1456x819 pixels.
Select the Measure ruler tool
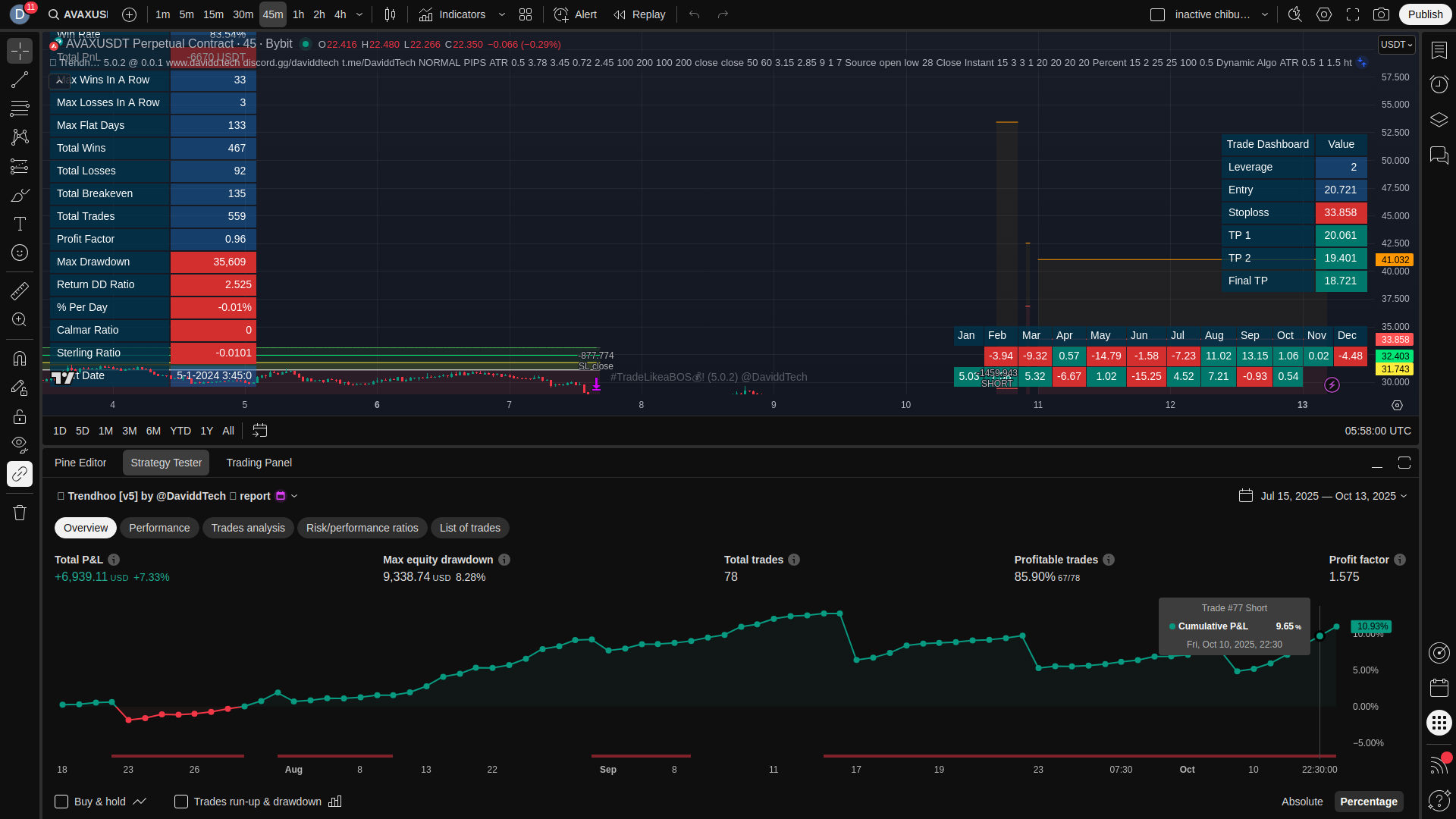(x=20, y=290)
